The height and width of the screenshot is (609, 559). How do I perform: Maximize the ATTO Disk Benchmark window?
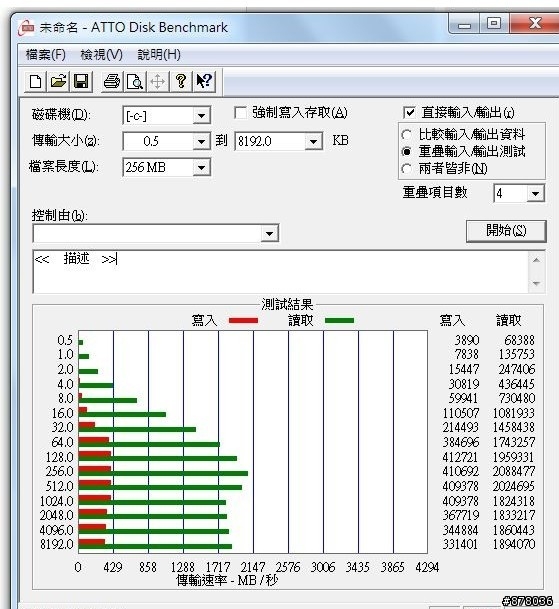[x=494, y=24]
